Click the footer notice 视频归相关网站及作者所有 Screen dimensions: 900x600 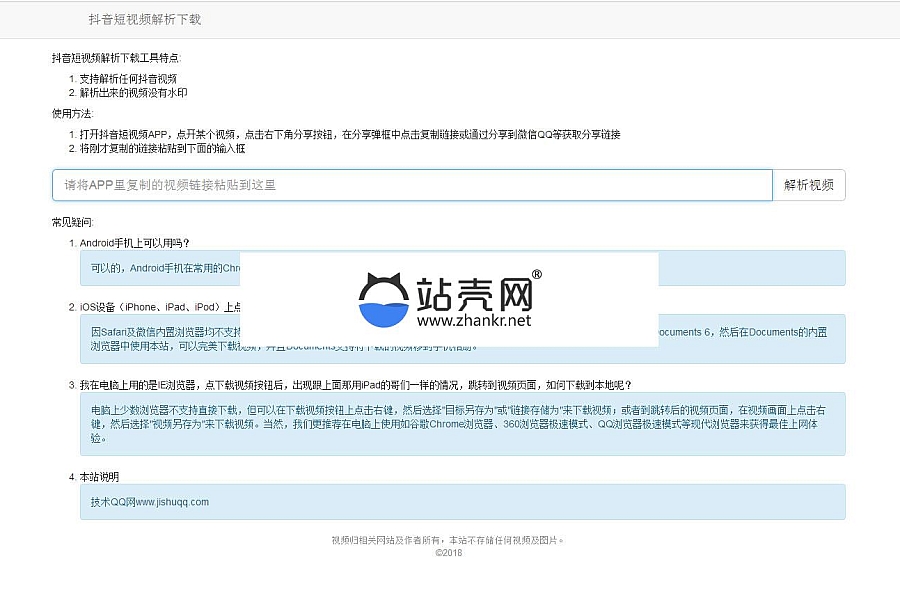click(448, 540)
